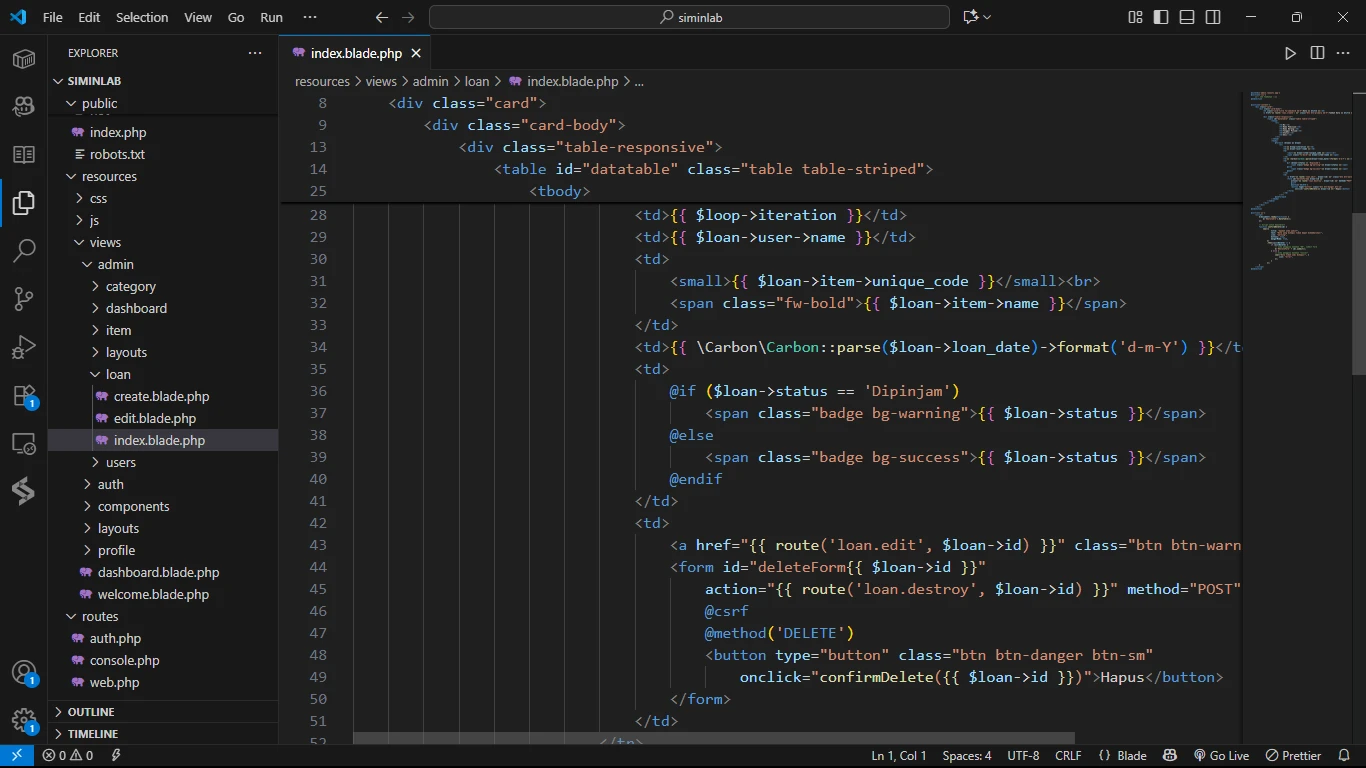Collapse the loan folder in explorer
Viewport: 1366px width, 768px height.
tap(118, 374)
